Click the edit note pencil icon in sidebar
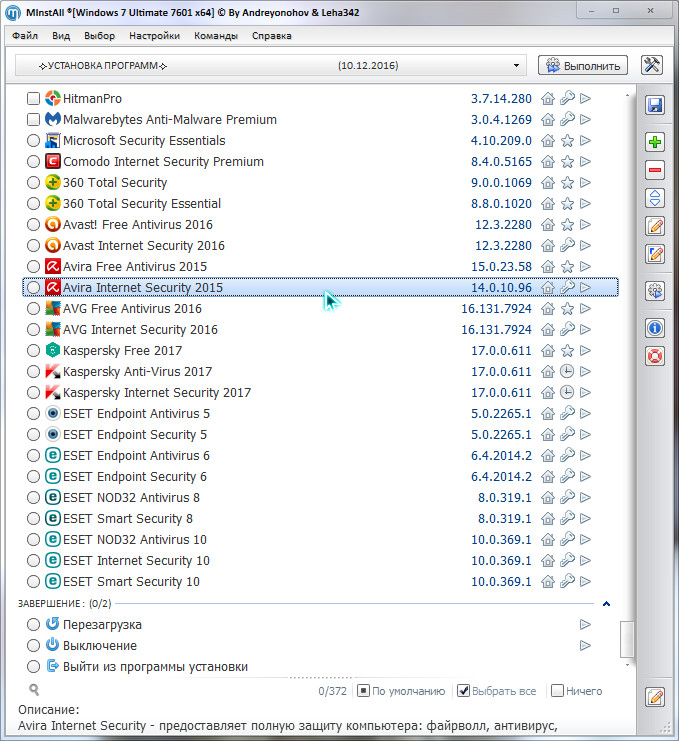The image size is (679, 741). [655, 226]
